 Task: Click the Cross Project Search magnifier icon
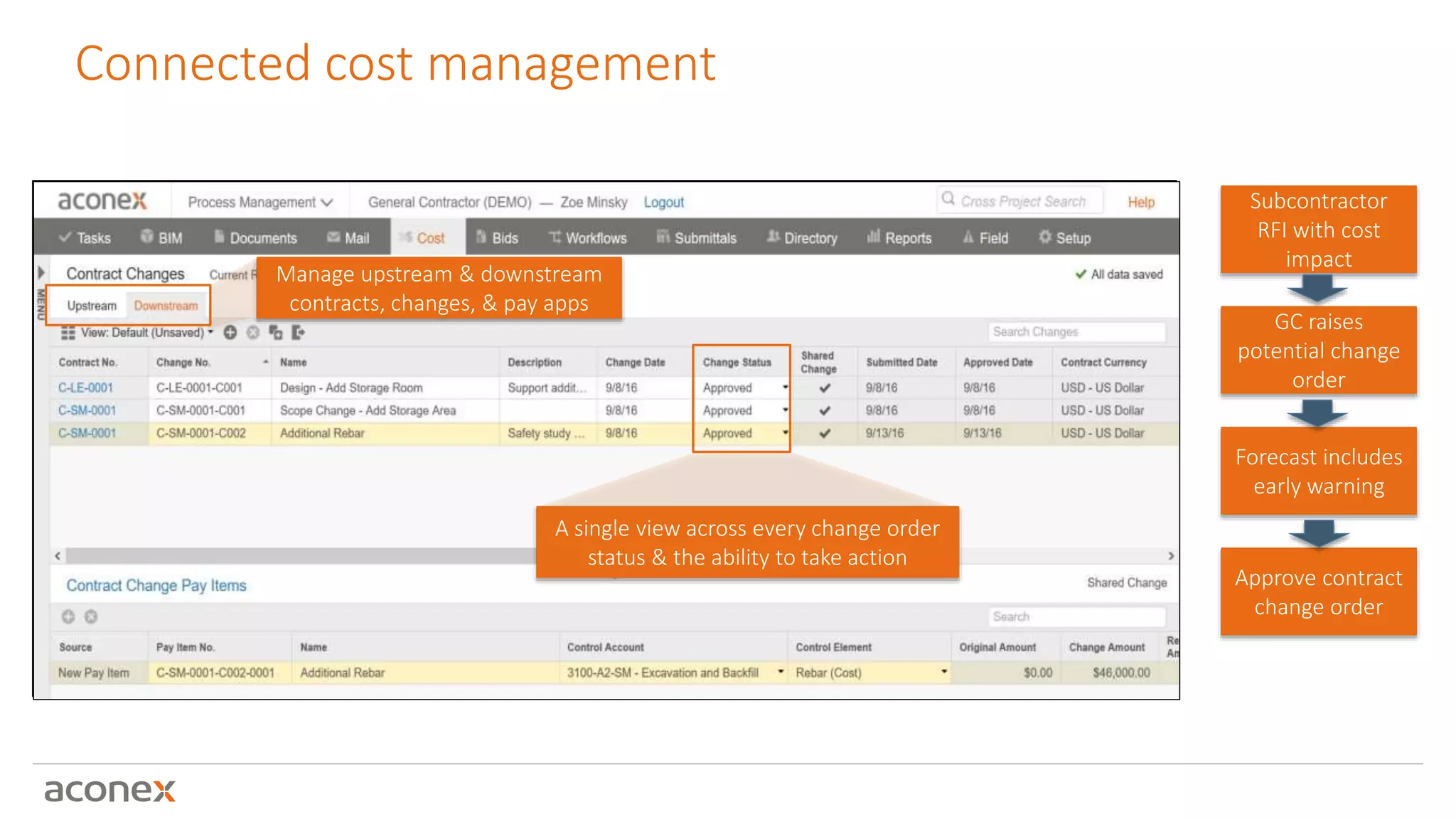(x=948, y=199)
